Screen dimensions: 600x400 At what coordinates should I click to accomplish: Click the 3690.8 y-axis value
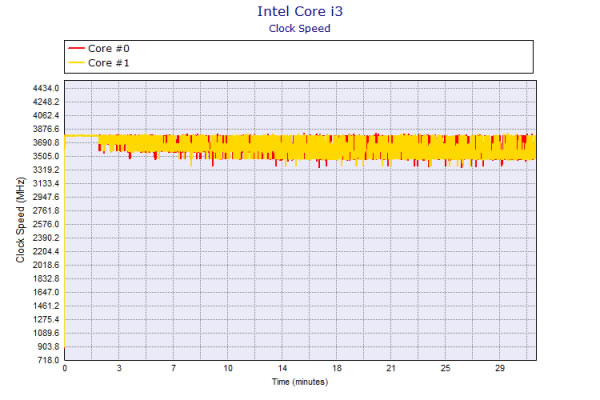pyautogui.click(x=46, y=143)
